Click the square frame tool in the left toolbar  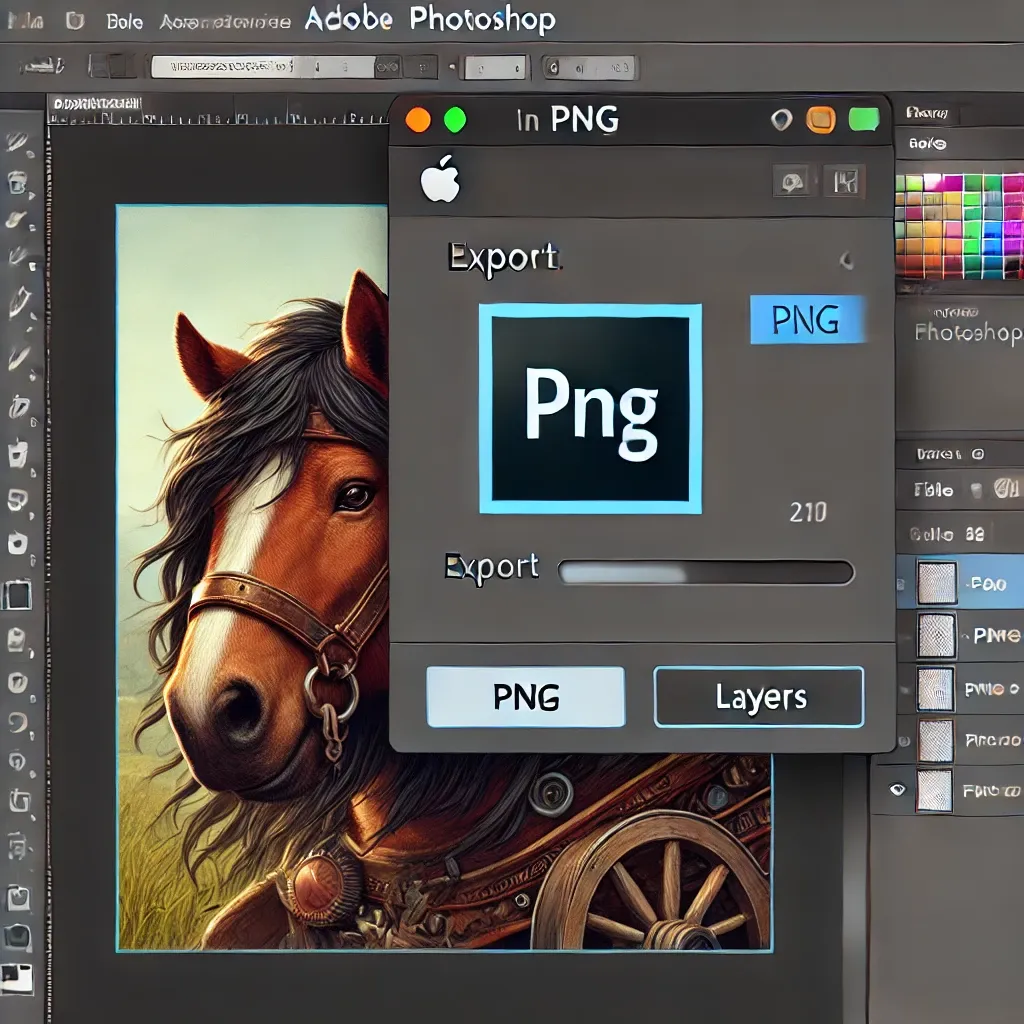(x=17, y=595)
